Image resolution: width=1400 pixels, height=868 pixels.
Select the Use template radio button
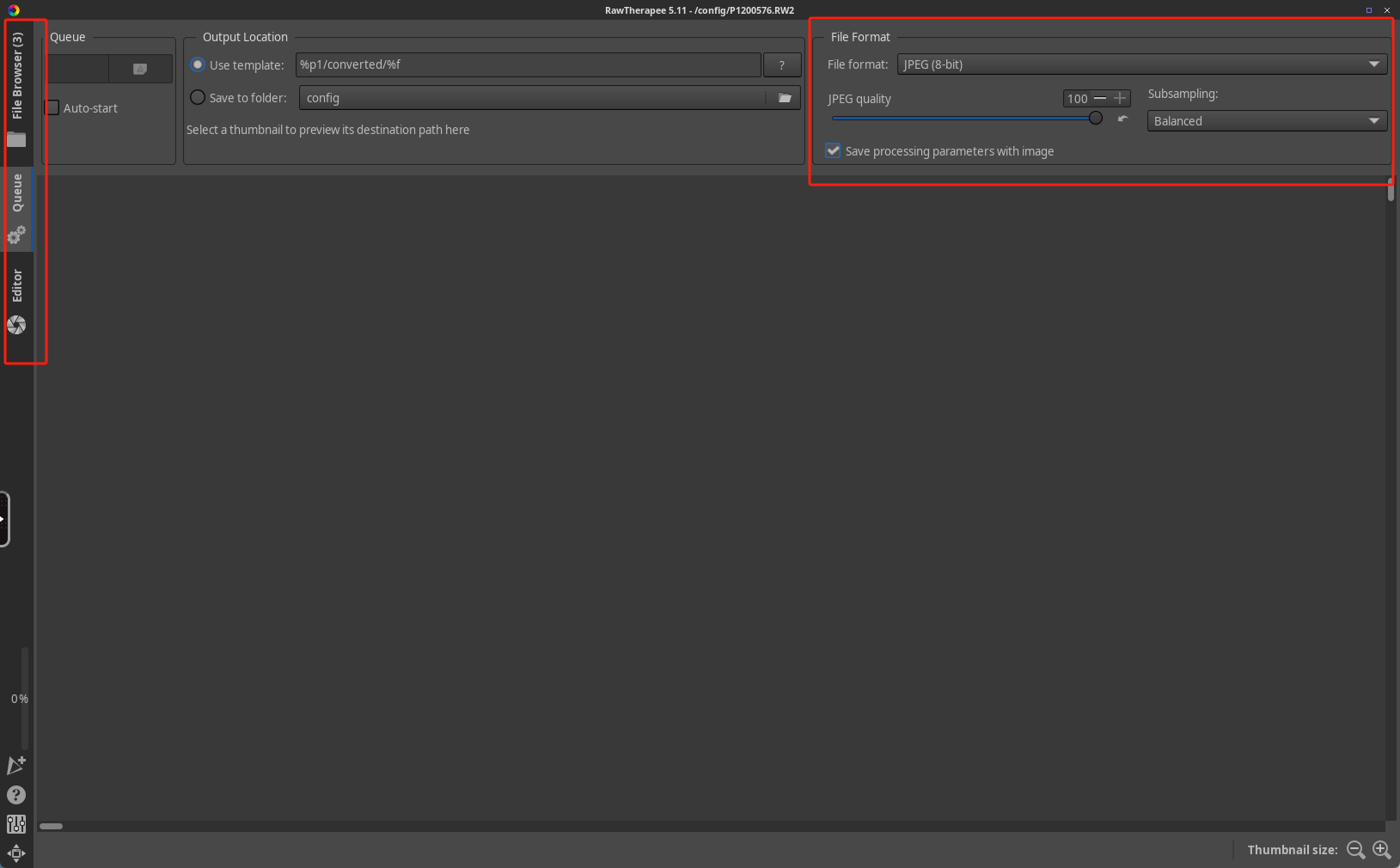[198, 65]
